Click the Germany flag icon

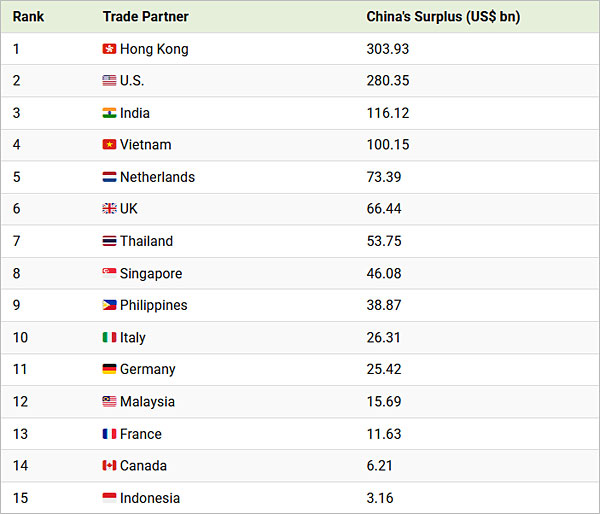109,370
